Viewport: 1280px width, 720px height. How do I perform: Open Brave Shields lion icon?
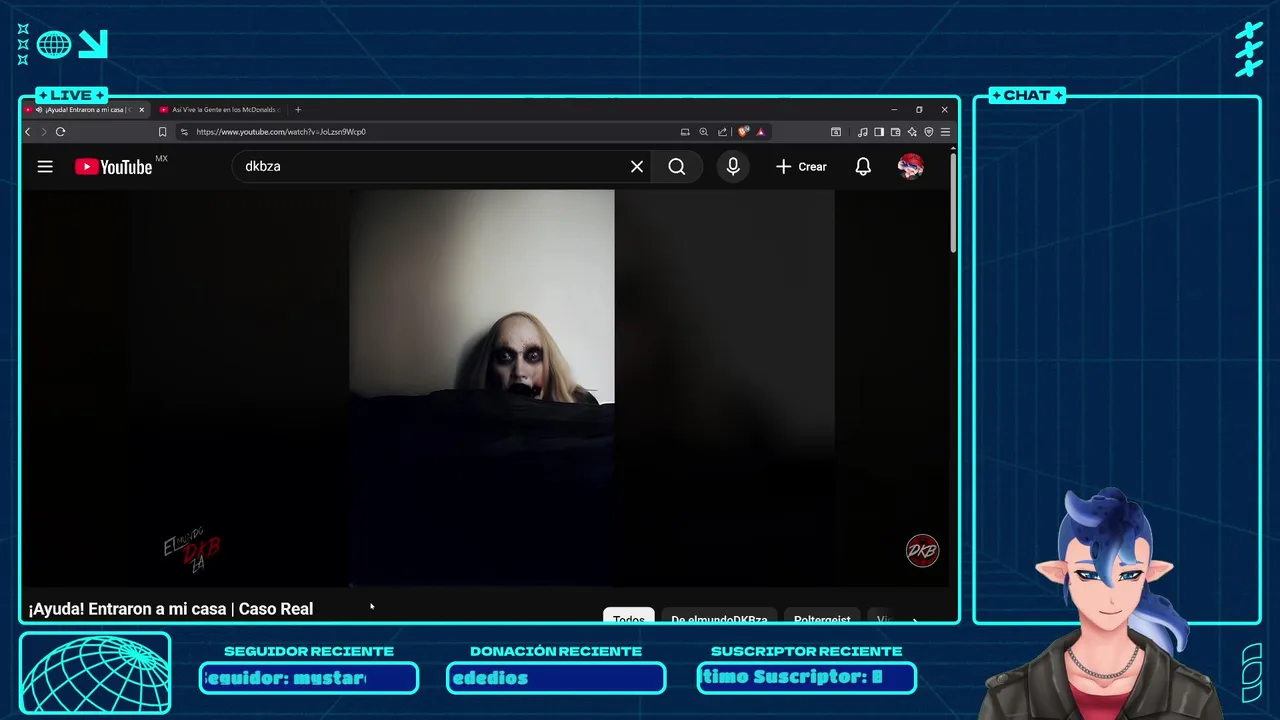(x=744, y=132)
